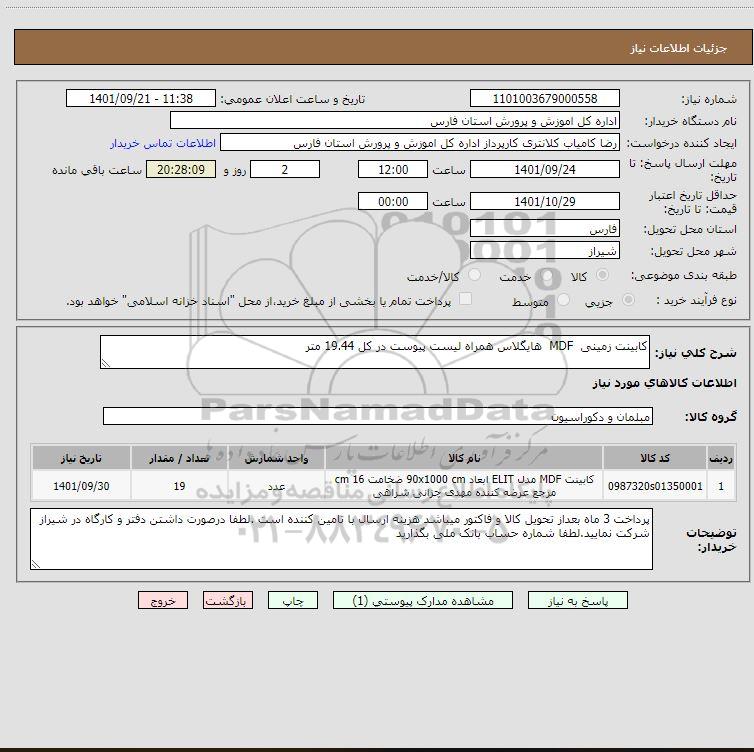This screenshot has width=754, height=752.
Task: Click the remaining days field showing 2
Action: pos(285,169)
